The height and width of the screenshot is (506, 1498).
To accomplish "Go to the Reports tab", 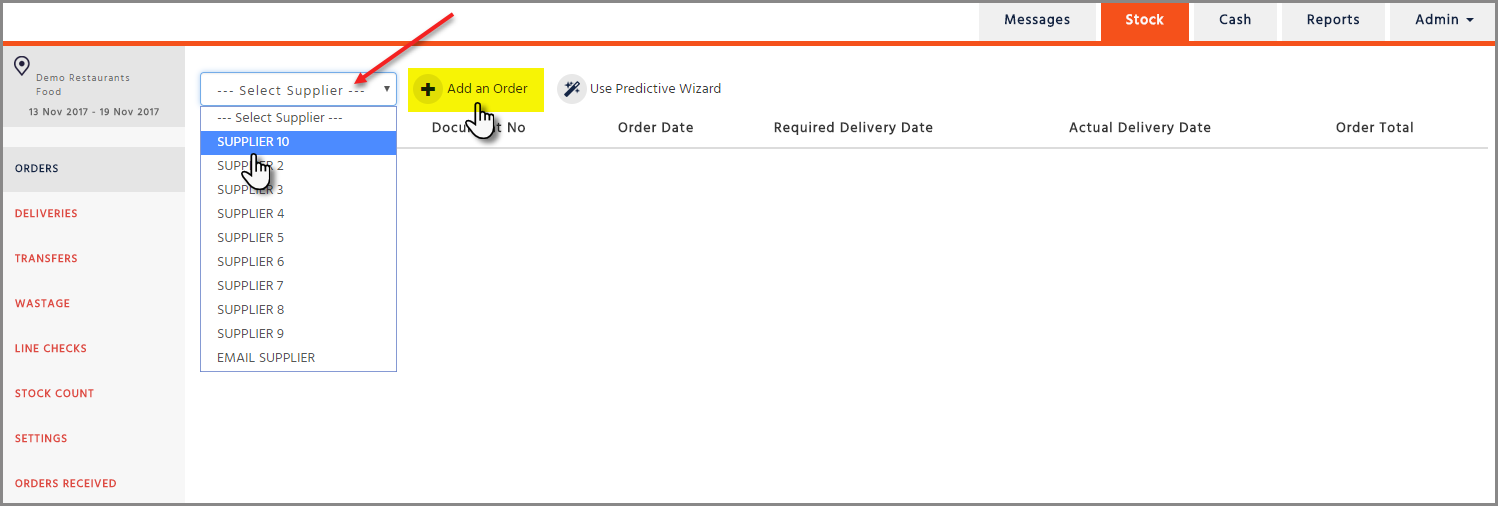I will pos(1333,20).
